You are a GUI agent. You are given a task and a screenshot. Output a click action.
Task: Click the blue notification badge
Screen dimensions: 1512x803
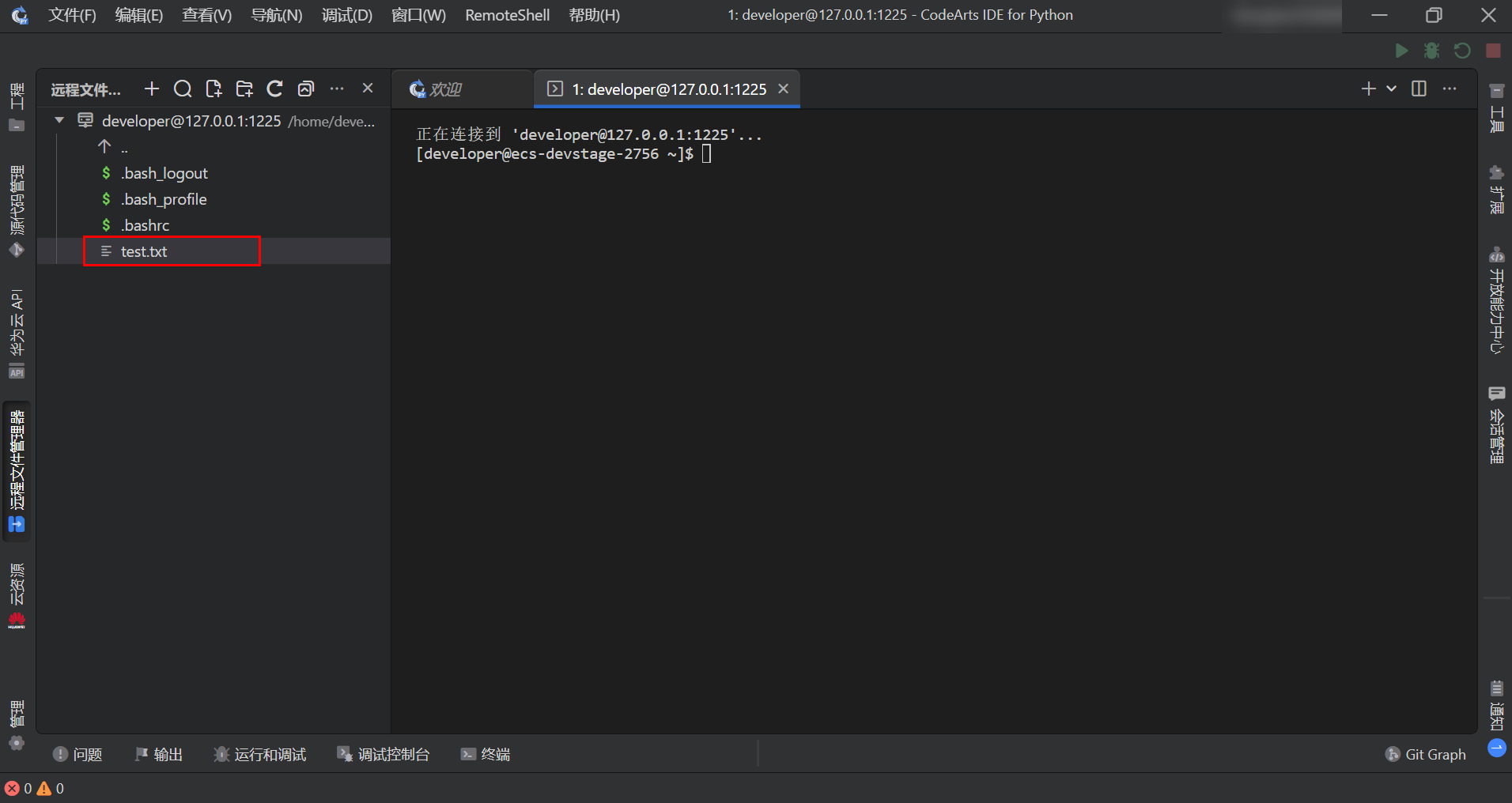click(x=1496, y=748)
